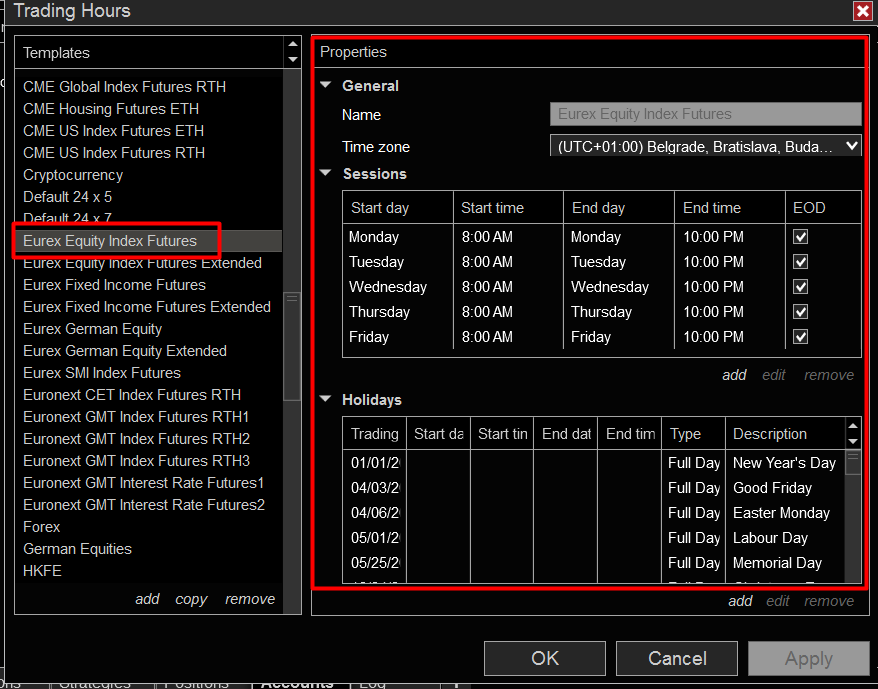Uncheck EOD for the Friday session
This screenshot has width=878, height=689.
(x=800, y=336)
